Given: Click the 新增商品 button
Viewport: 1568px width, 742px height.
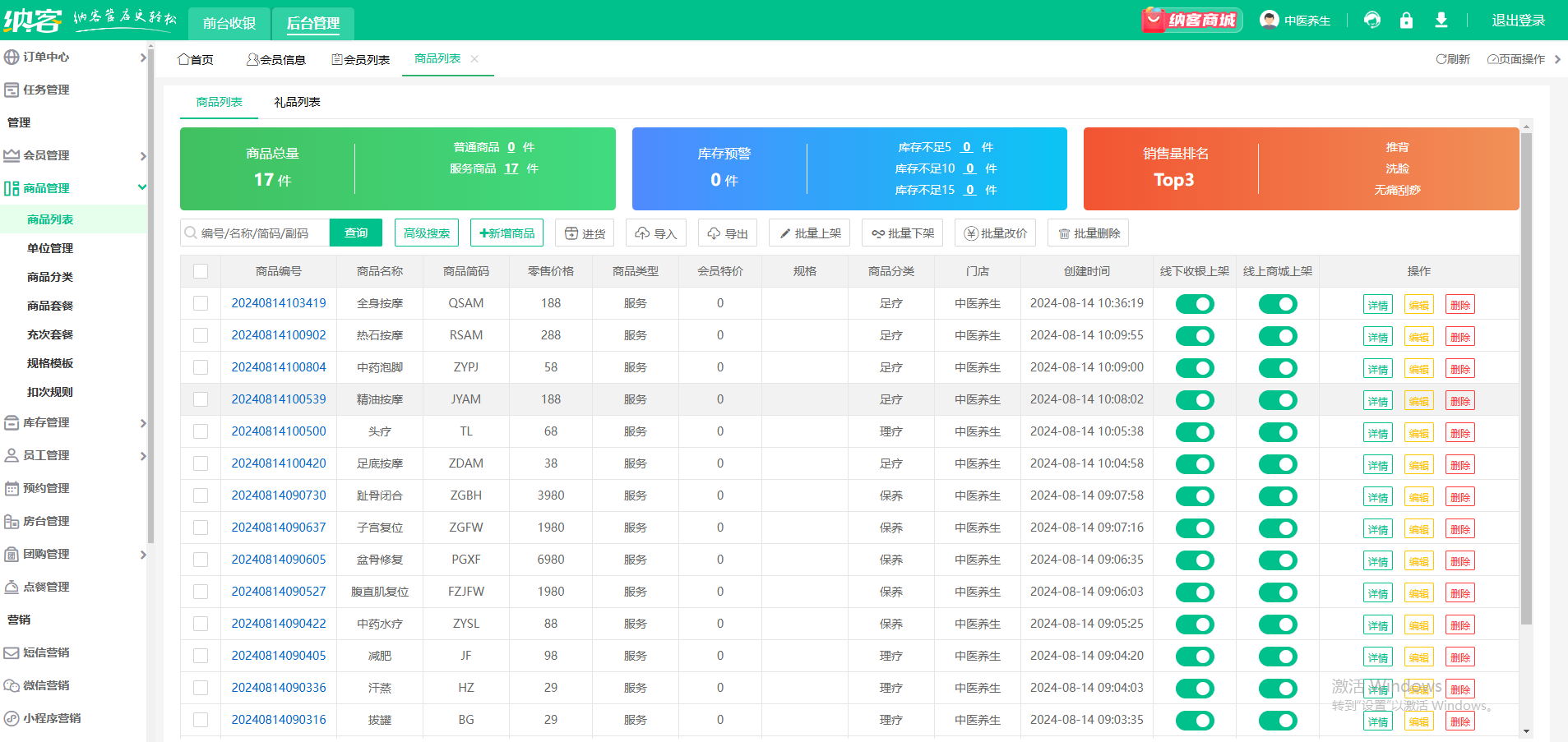Looking at the screenshot, I should pyautogui.click(x=507, y=233).
